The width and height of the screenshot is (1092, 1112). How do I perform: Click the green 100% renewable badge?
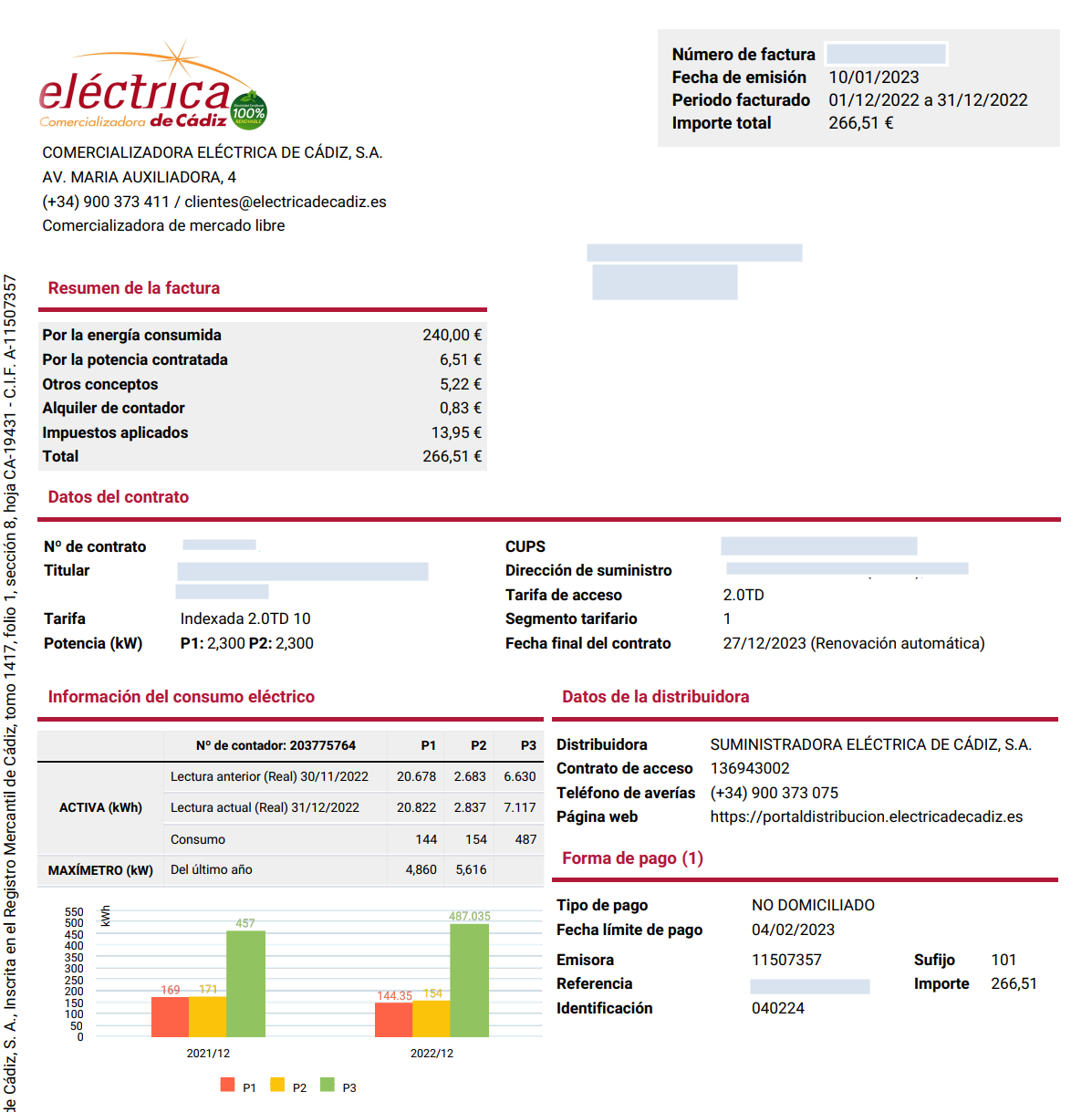[x=248, y=111]
